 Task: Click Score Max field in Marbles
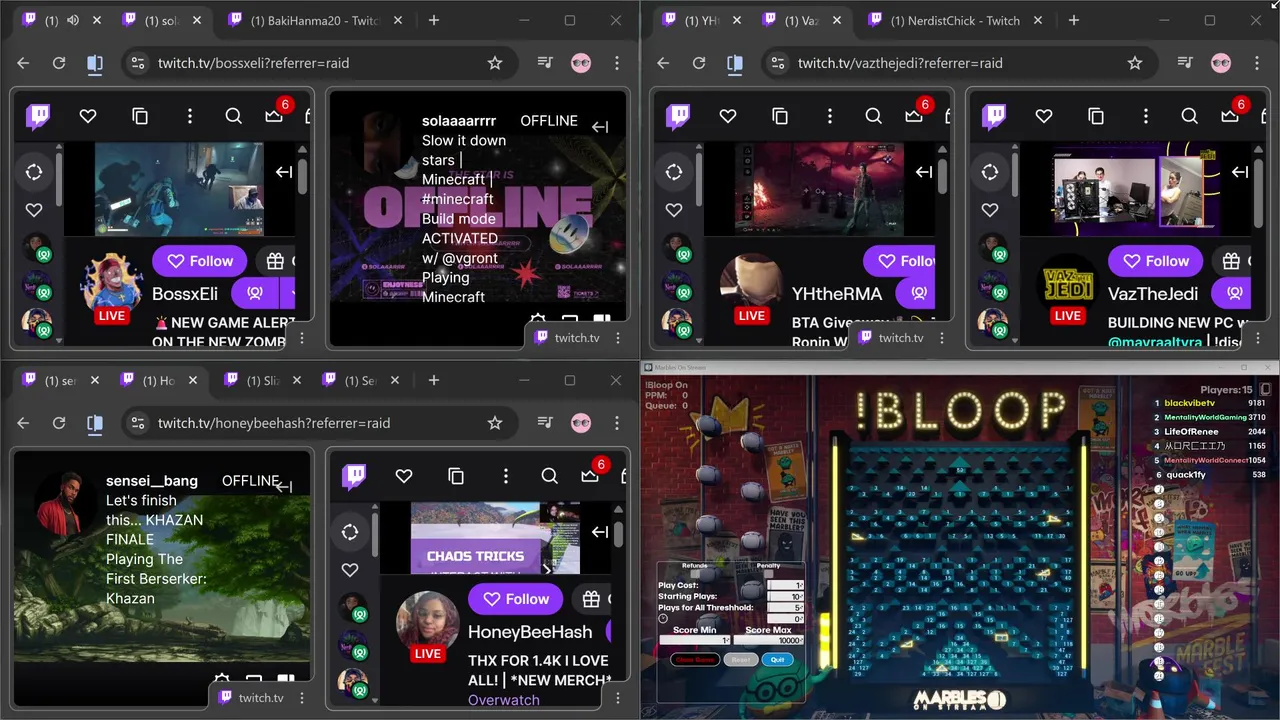(x=769, y=640)
